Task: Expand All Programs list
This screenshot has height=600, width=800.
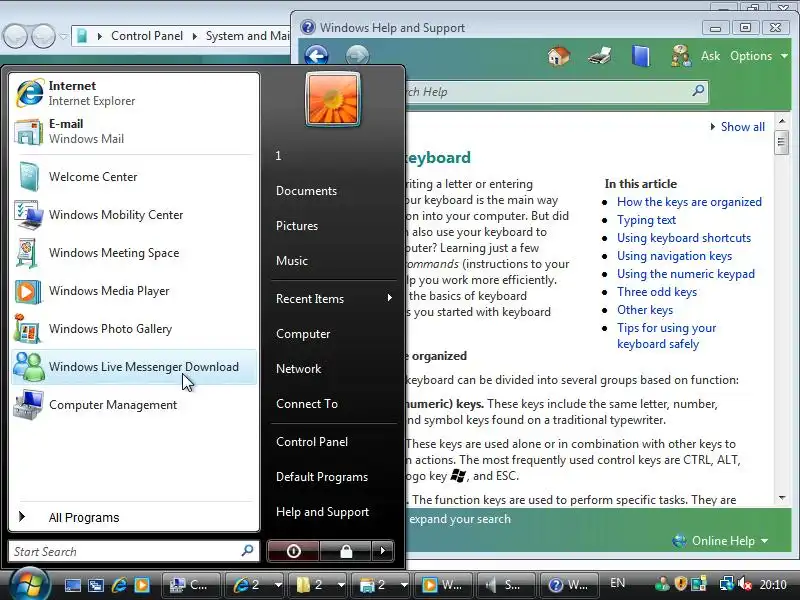Action: click(x=134, y=517)
